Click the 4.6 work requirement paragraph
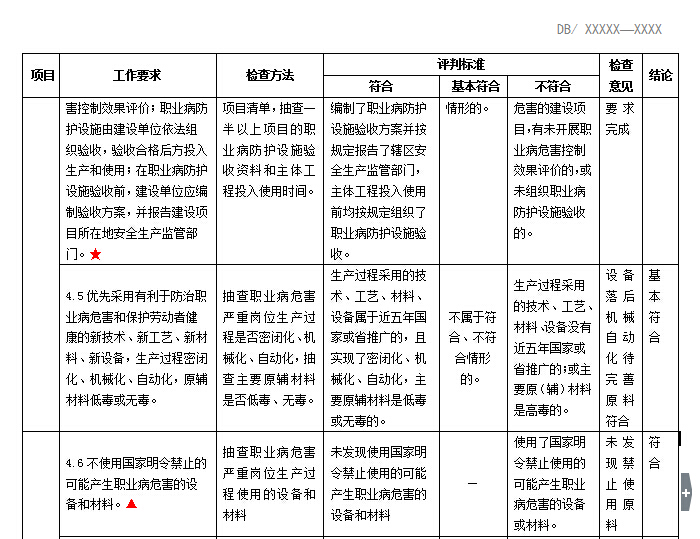 click(x=137, y=483)
